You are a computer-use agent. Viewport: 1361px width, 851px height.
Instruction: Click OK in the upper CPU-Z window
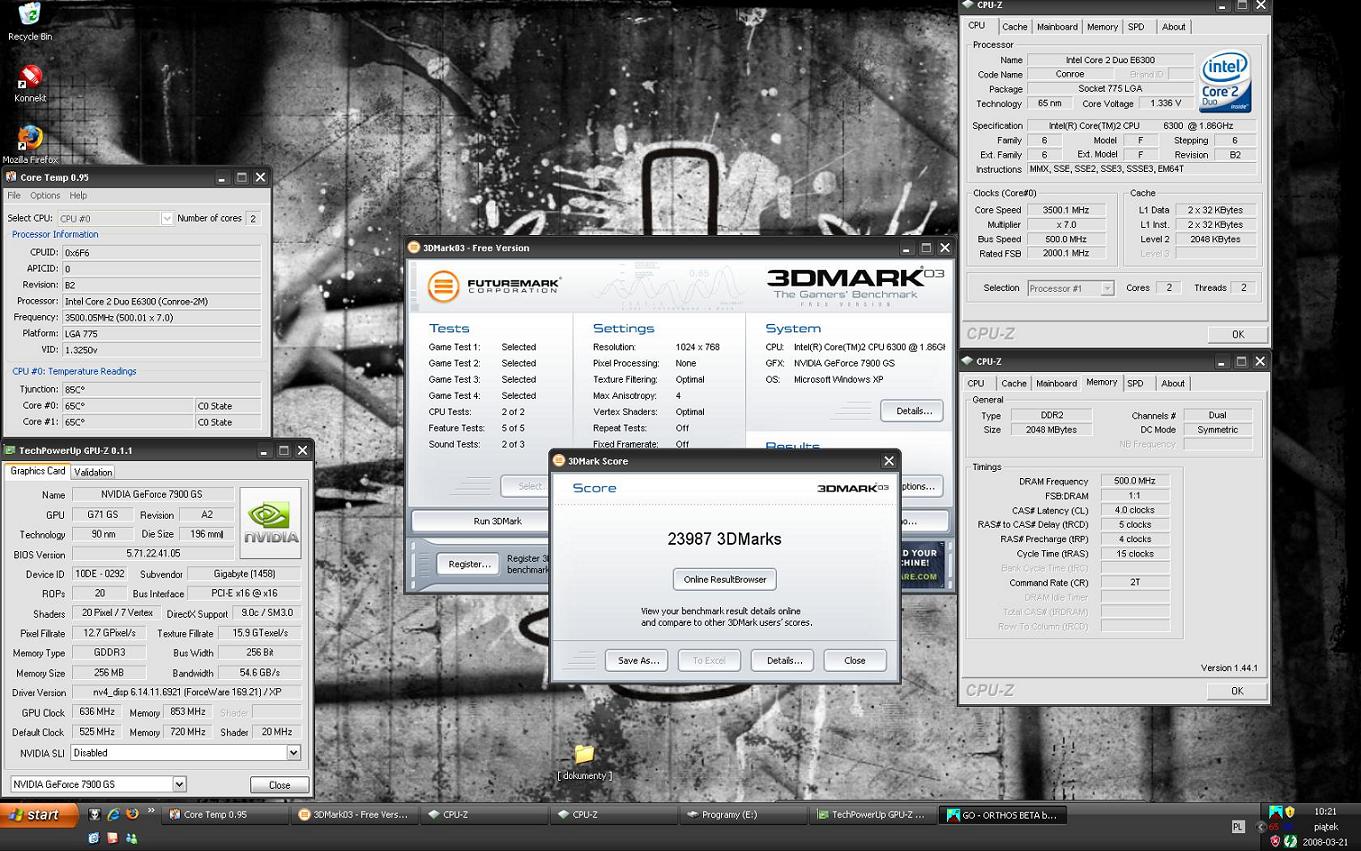pos(1237,335)
